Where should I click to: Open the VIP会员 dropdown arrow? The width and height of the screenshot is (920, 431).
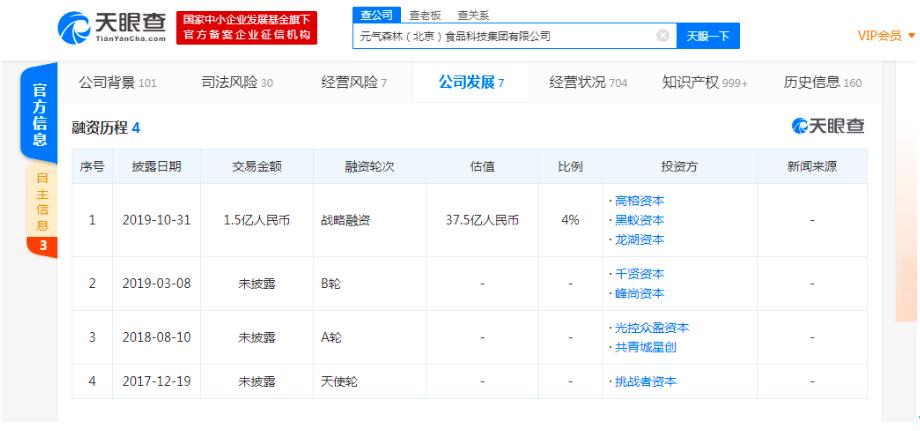pyautogui.click(x=911, y=36)
